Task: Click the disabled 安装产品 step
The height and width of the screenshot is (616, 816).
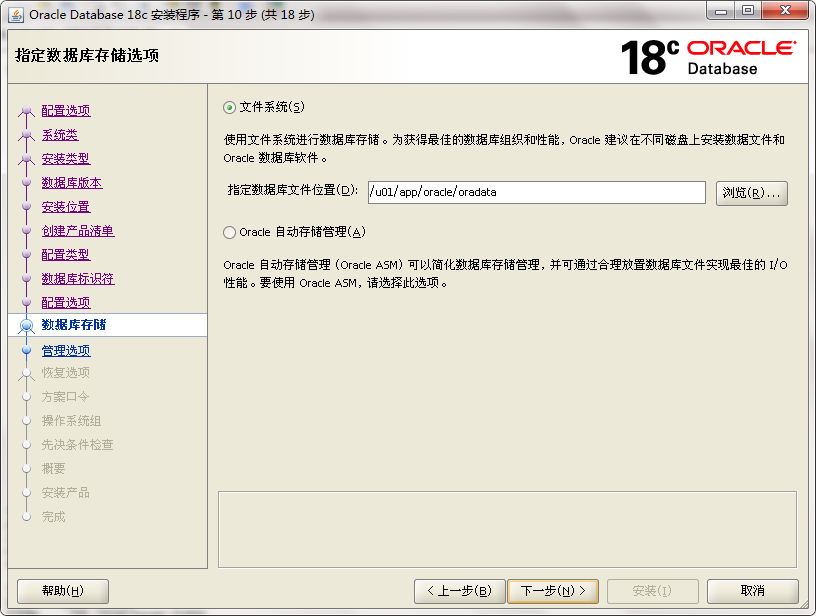Action: coord(66,493)
